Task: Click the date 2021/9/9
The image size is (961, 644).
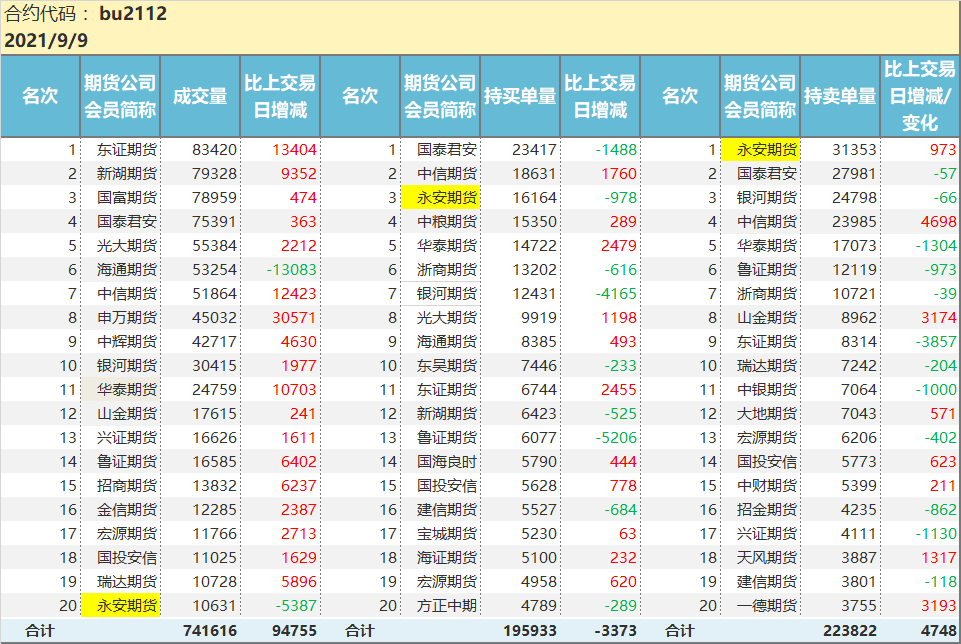Action: point(46,40)
